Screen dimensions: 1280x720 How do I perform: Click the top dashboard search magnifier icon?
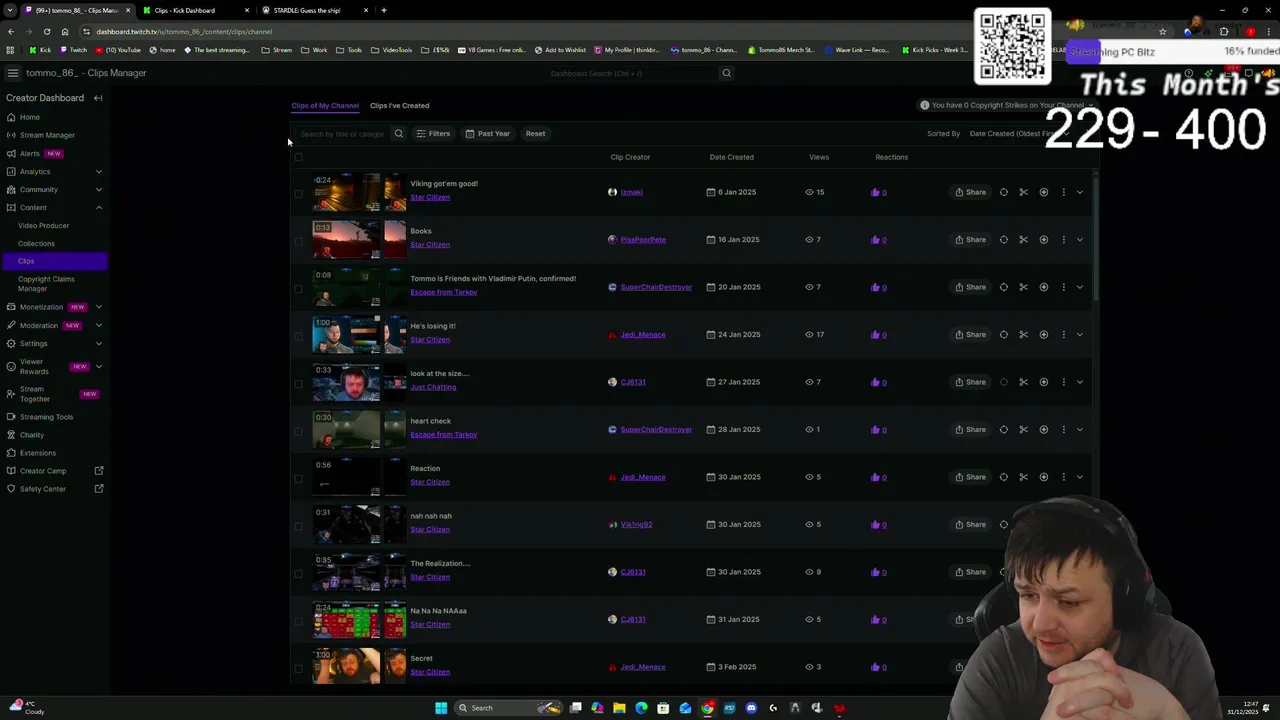pyautogui.click(x=727, y=73)
